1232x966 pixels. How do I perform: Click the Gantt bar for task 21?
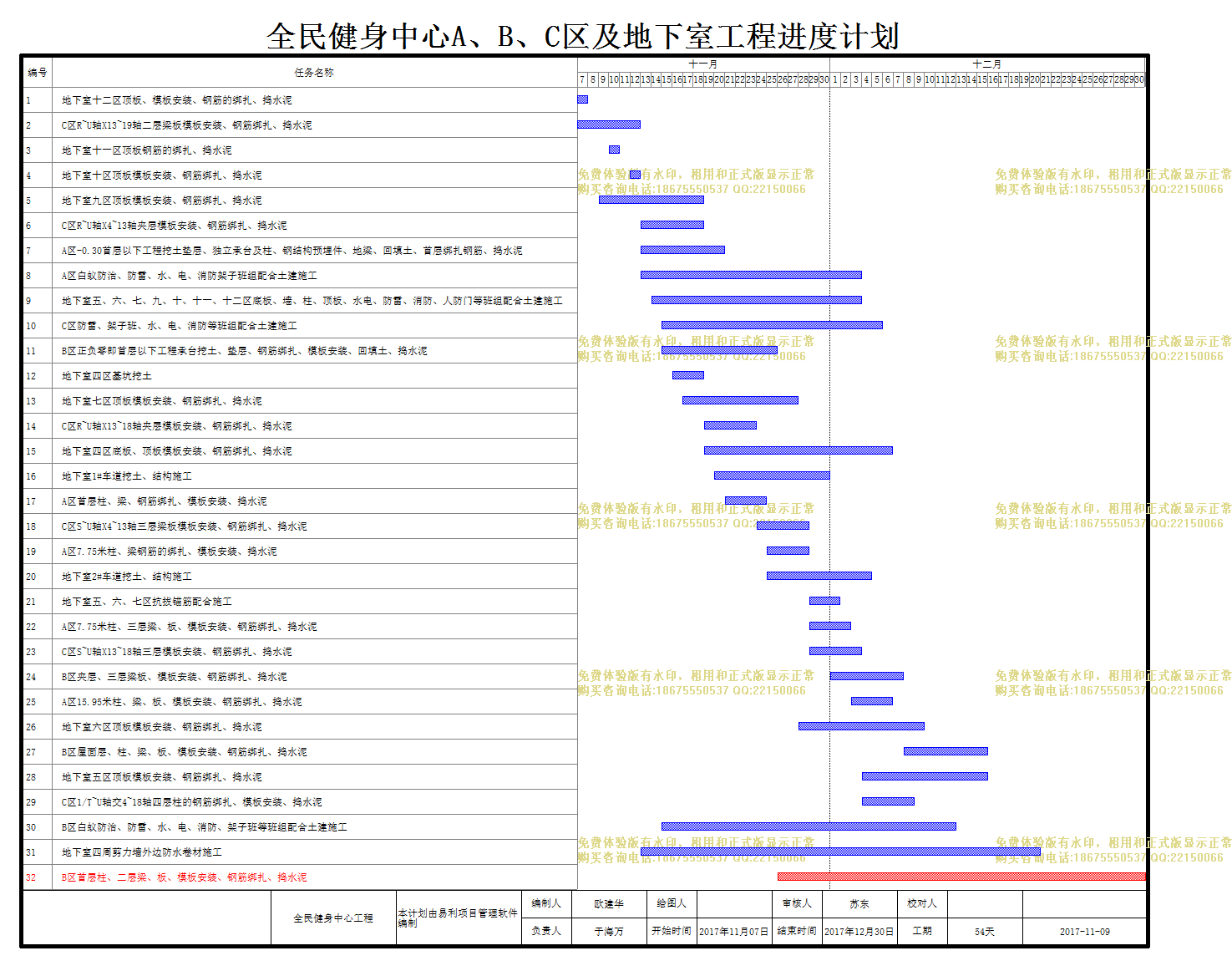click(824, 601)
